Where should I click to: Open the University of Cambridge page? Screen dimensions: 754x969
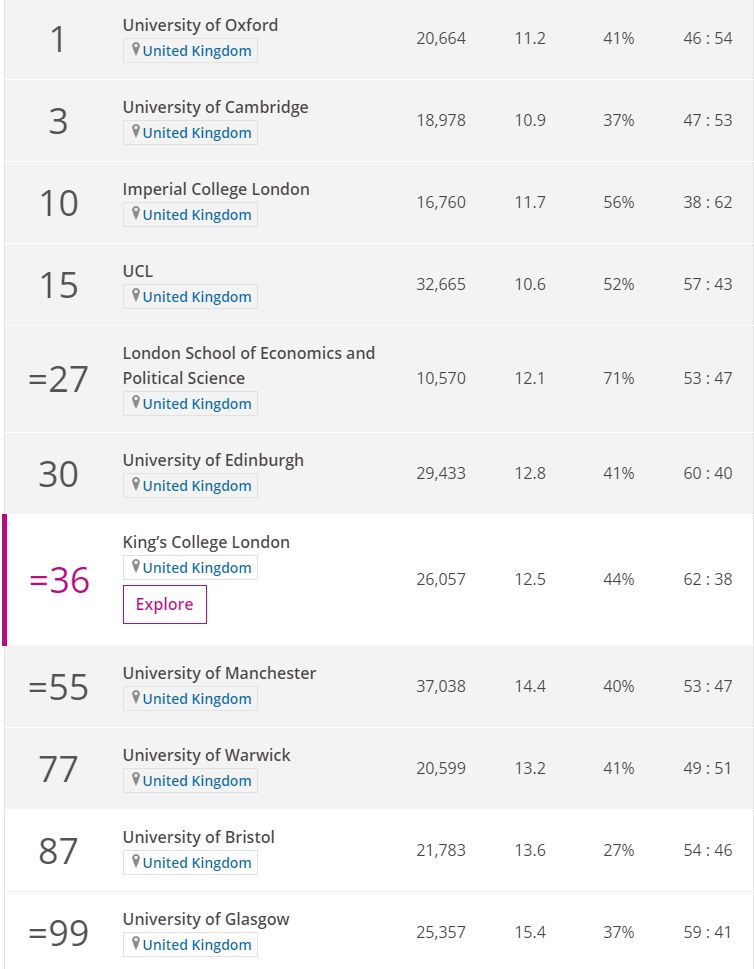click(x=215, y=108)
